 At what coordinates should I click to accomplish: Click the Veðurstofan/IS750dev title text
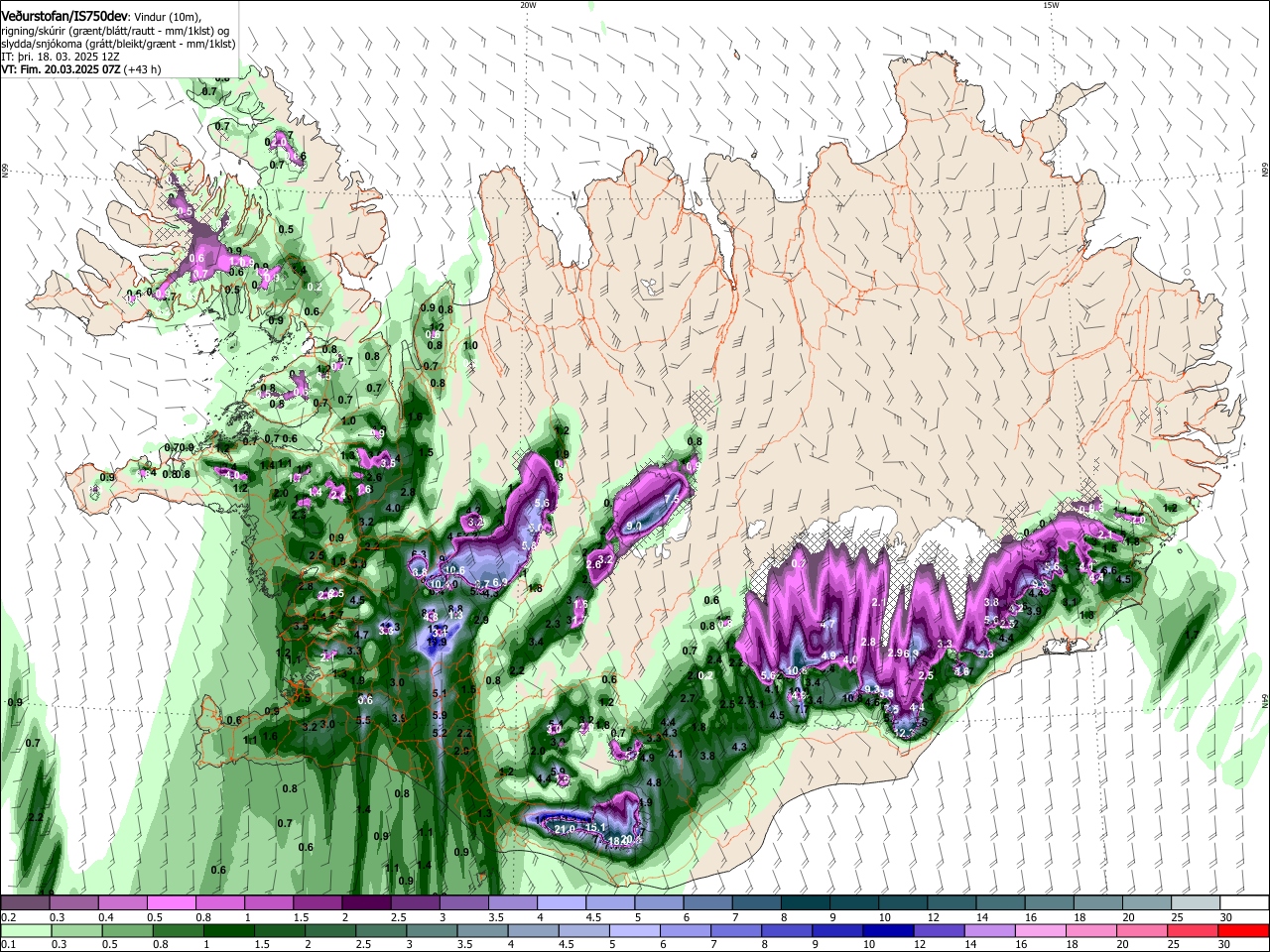click(x=64, y=15)
